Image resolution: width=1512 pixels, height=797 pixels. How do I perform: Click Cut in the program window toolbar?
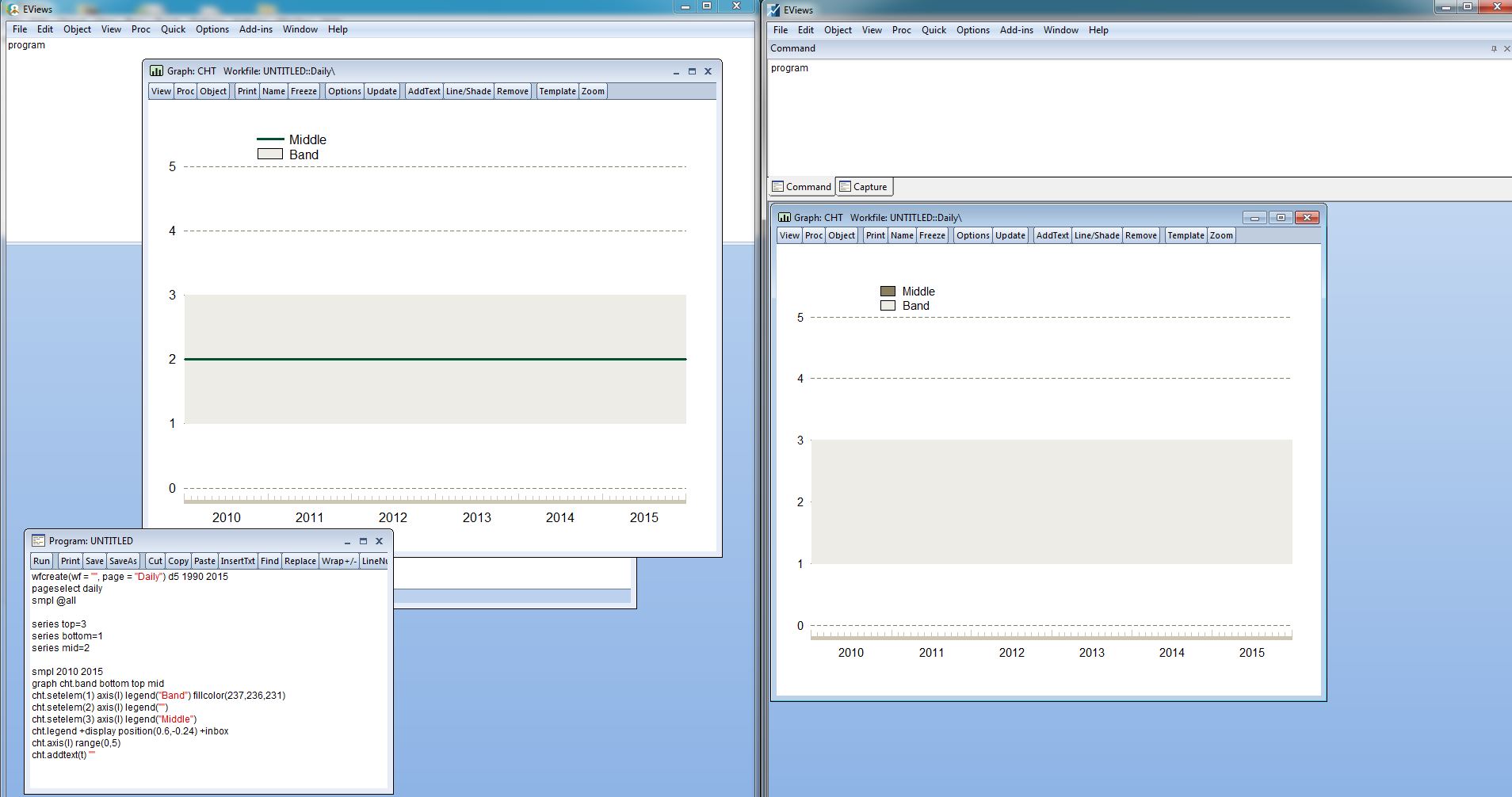tap(155, 561)
